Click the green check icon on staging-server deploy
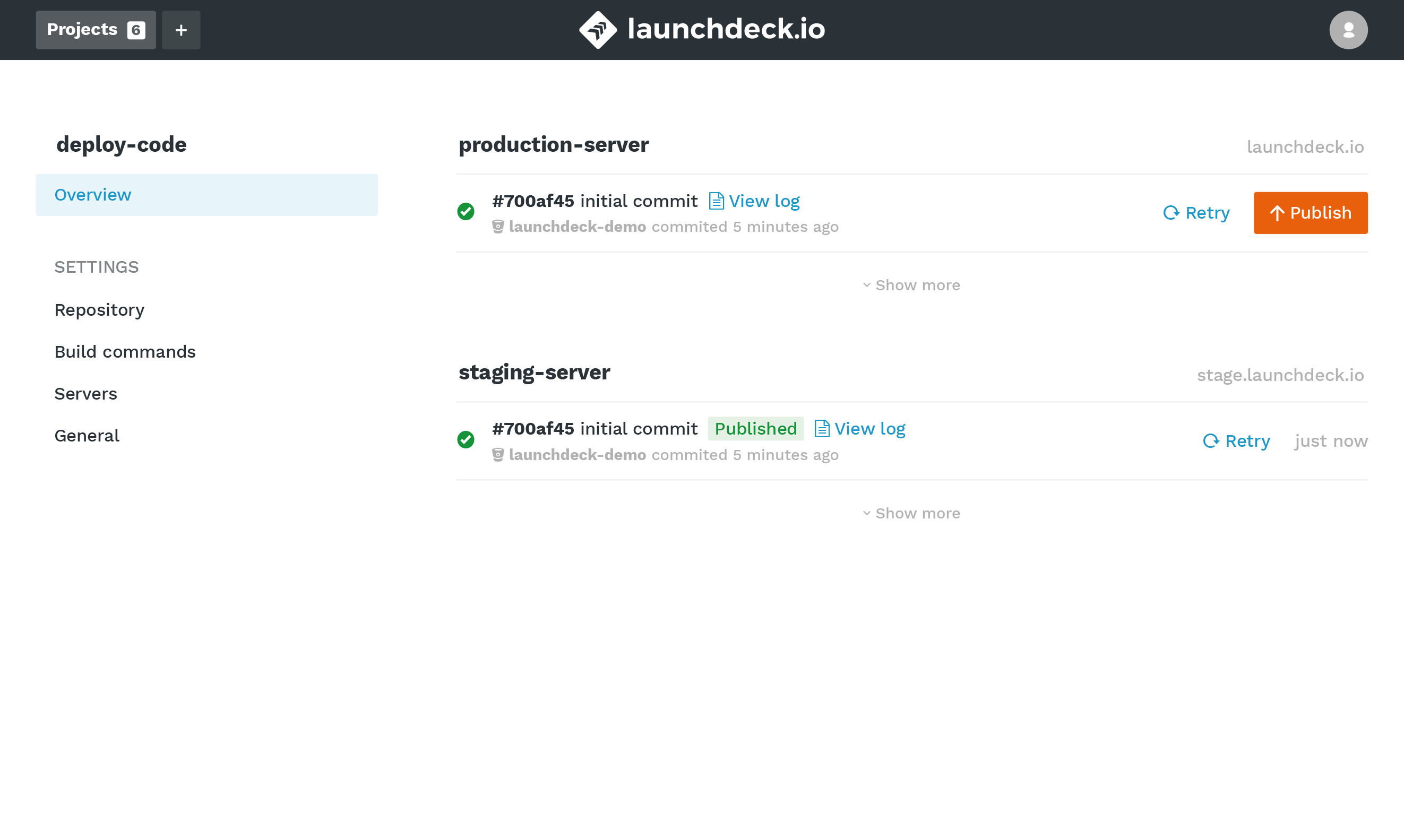This screenshot has width=1404, height=840. pyautogui.click(x=466, y=439)
